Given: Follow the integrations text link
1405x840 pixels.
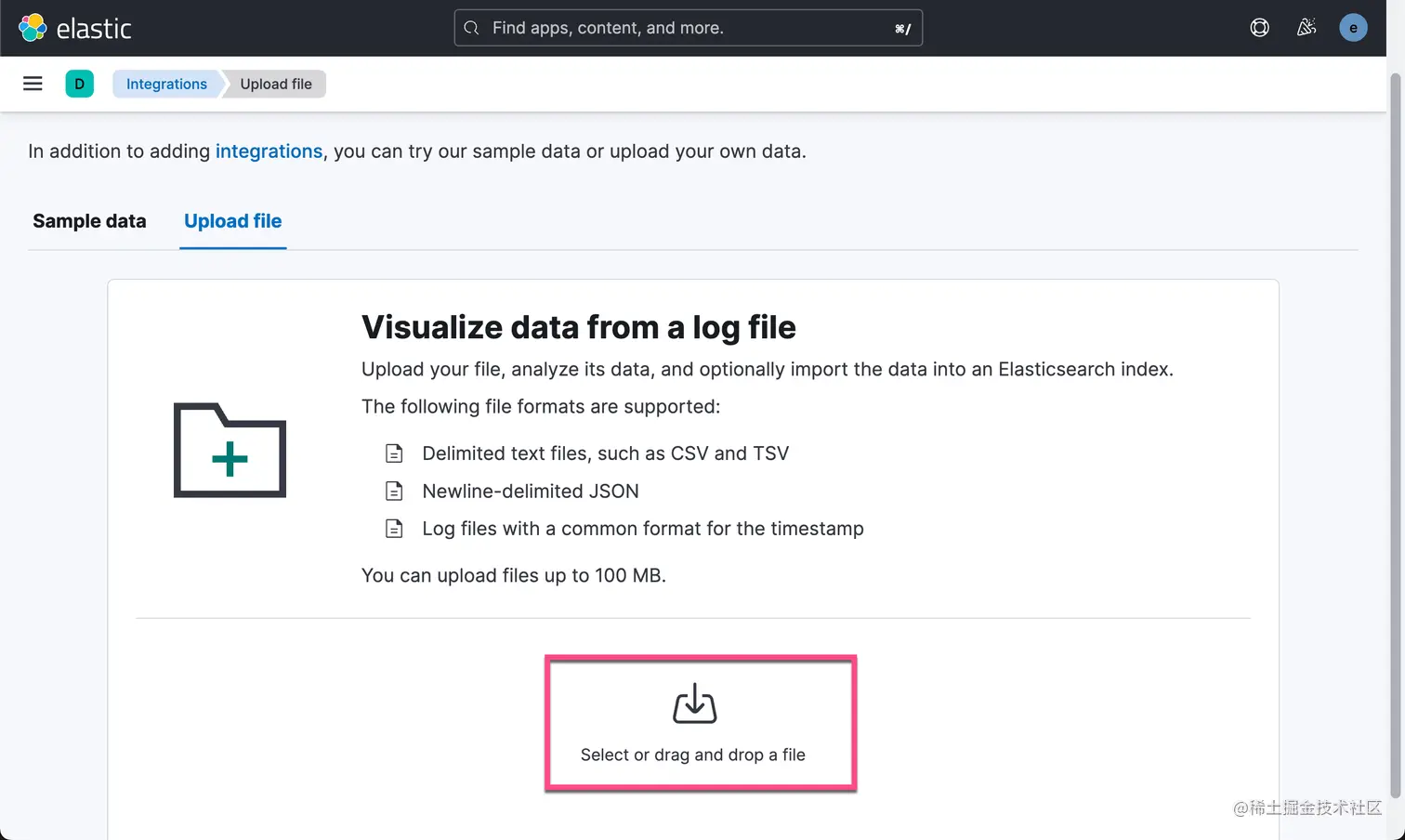Looking at the screenshot, I should coord(269,151).
